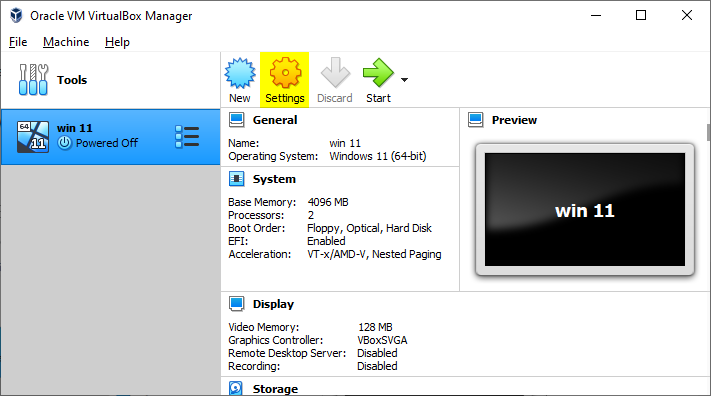Click the Base Memory value 4096 MB

pos(328,202)
